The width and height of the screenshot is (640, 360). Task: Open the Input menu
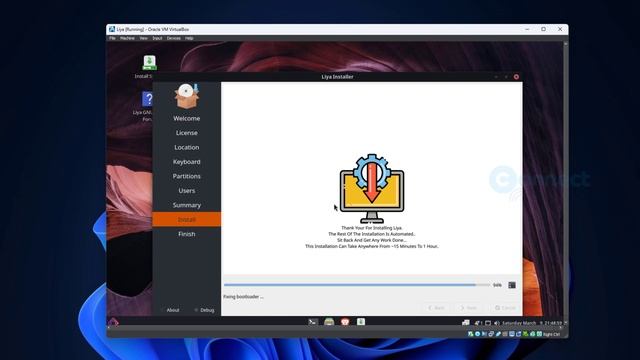click(x=157, y=38)
